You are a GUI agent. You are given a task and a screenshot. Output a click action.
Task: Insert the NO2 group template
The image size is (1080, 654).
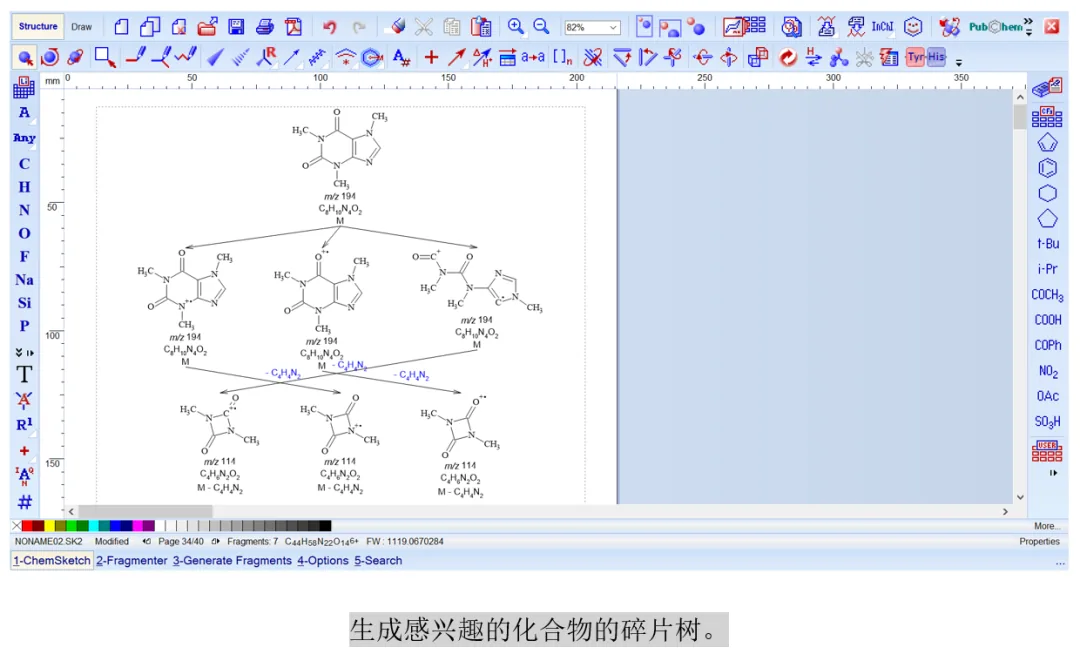click(1048, 371)
